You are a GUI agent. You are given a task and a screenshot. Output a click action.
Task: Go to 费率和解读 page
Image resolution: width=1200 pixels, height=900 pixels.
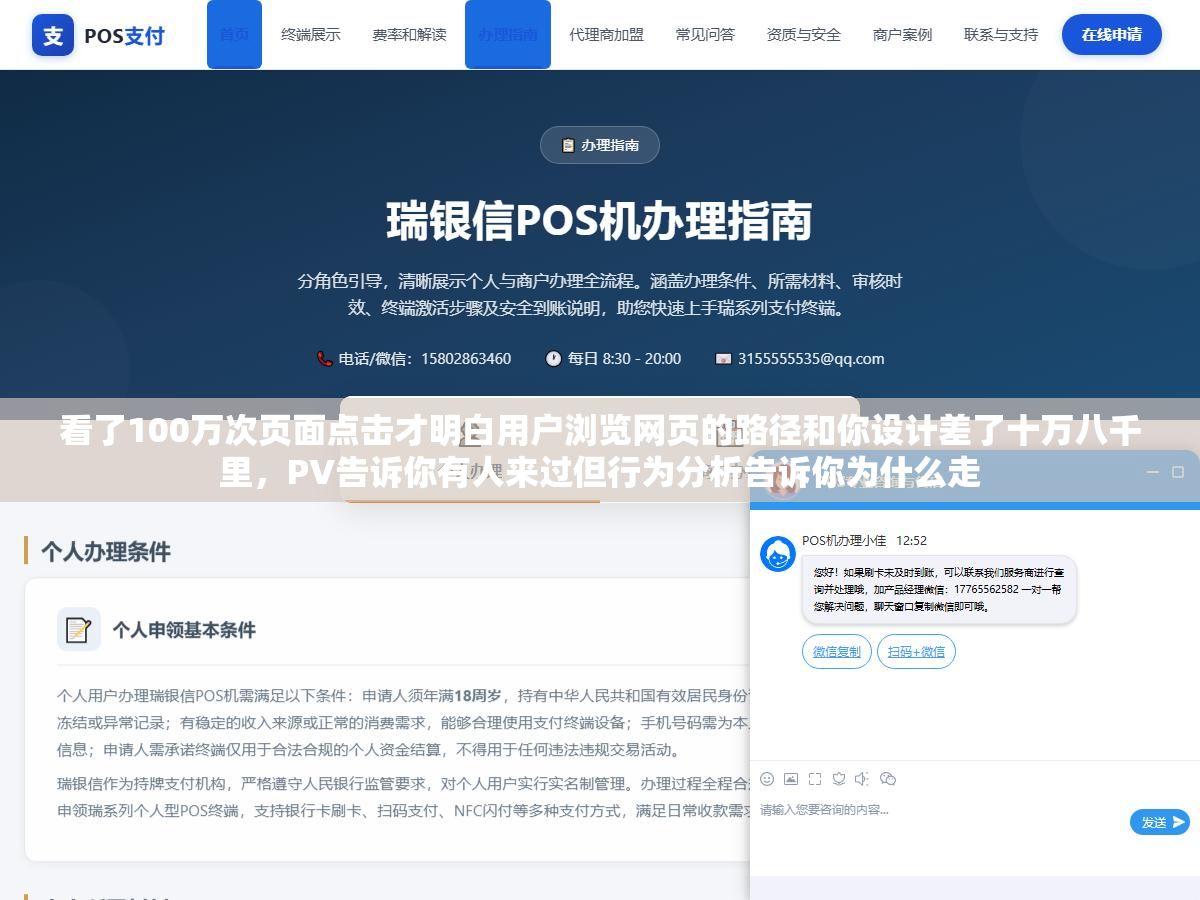409,34
